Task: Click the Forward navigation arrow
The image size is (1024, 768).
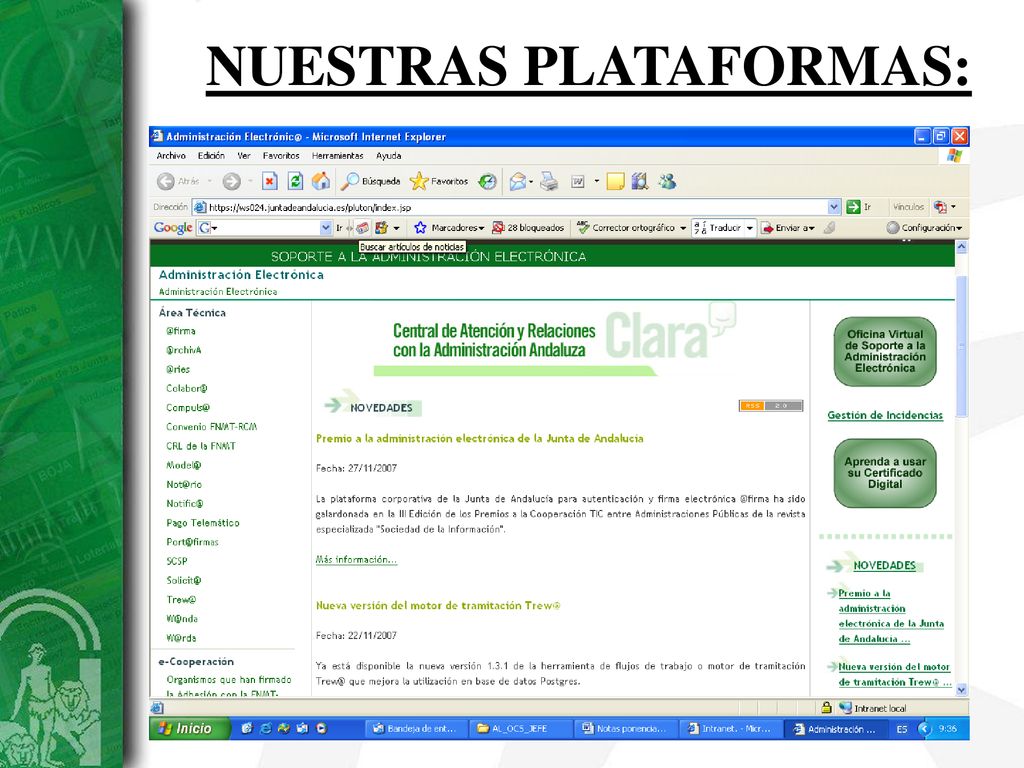Action: click(x=231, y=181)
